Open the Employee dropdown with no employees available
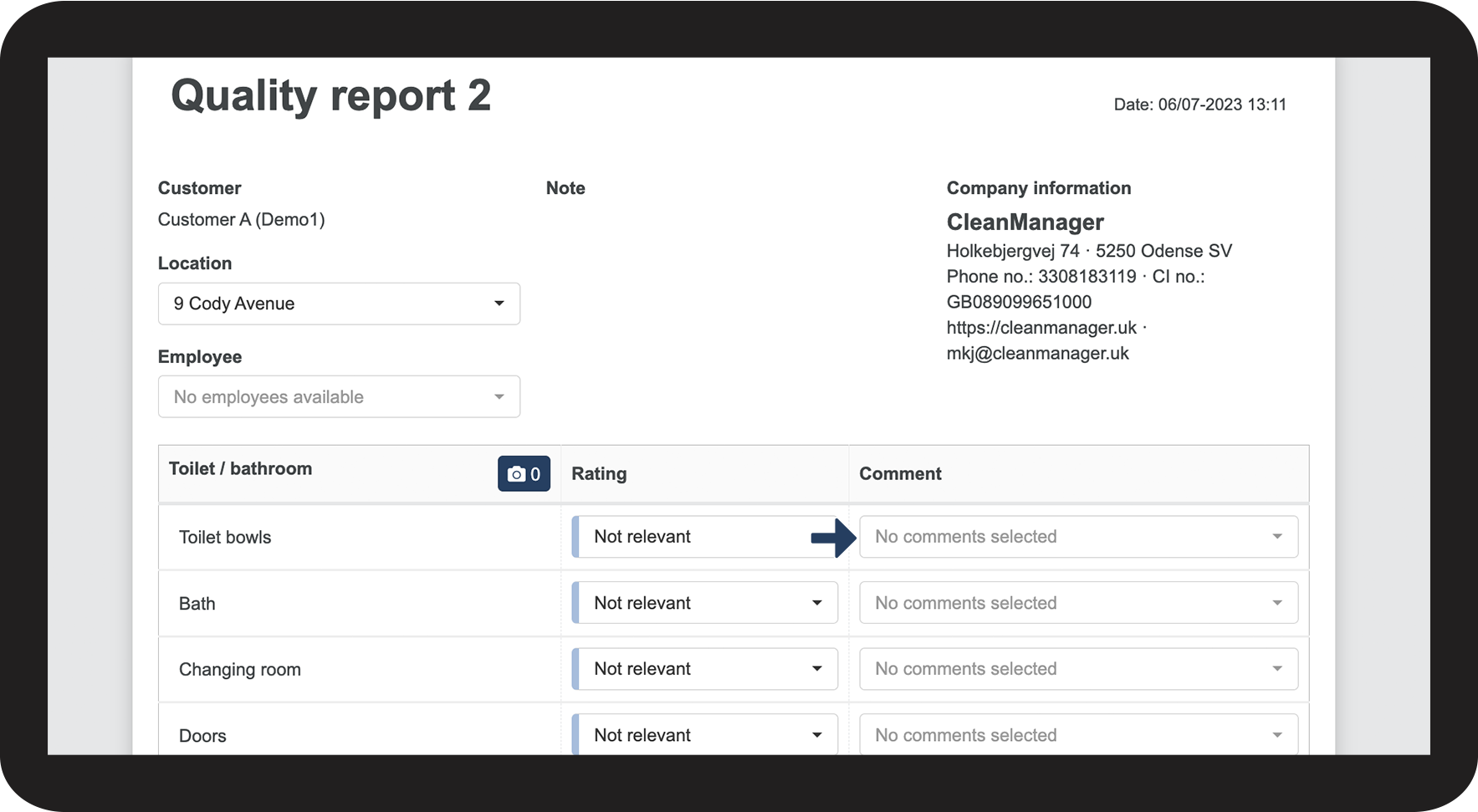Viewport: 1478px width, 812px height. tap(338, 397)
